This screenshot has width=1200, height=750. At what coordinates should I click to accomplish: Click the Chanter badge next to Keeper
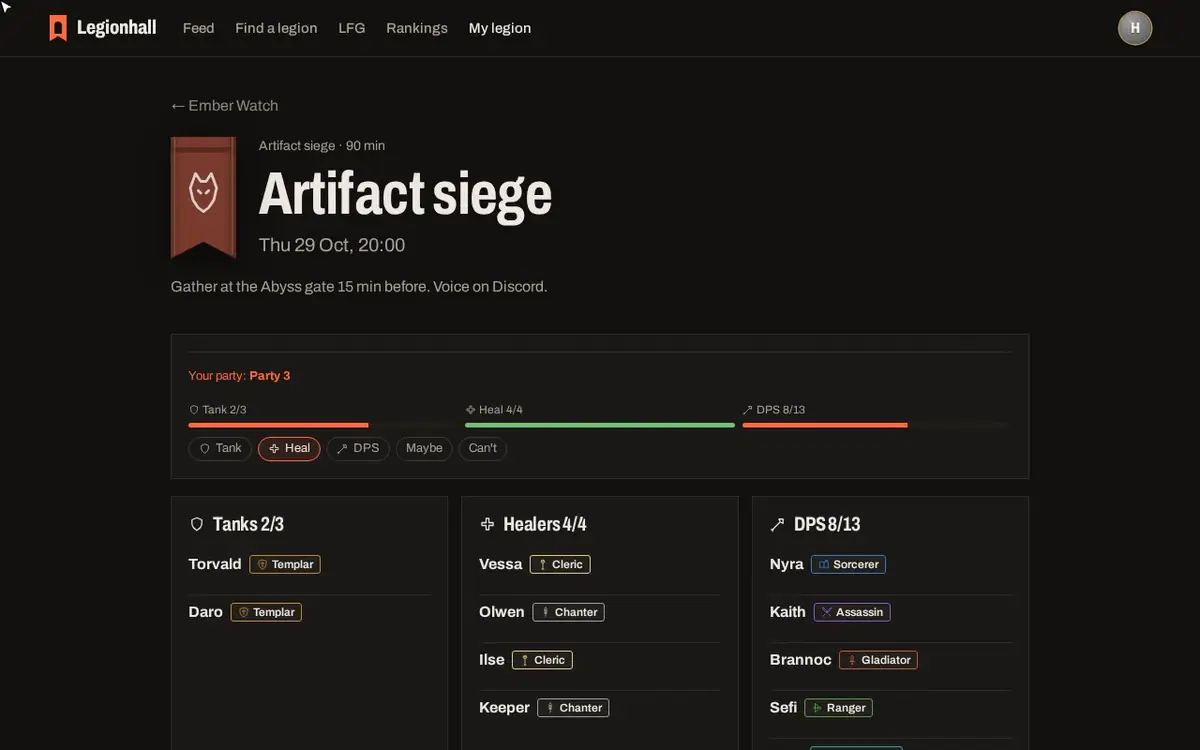[x=573, y=708]
